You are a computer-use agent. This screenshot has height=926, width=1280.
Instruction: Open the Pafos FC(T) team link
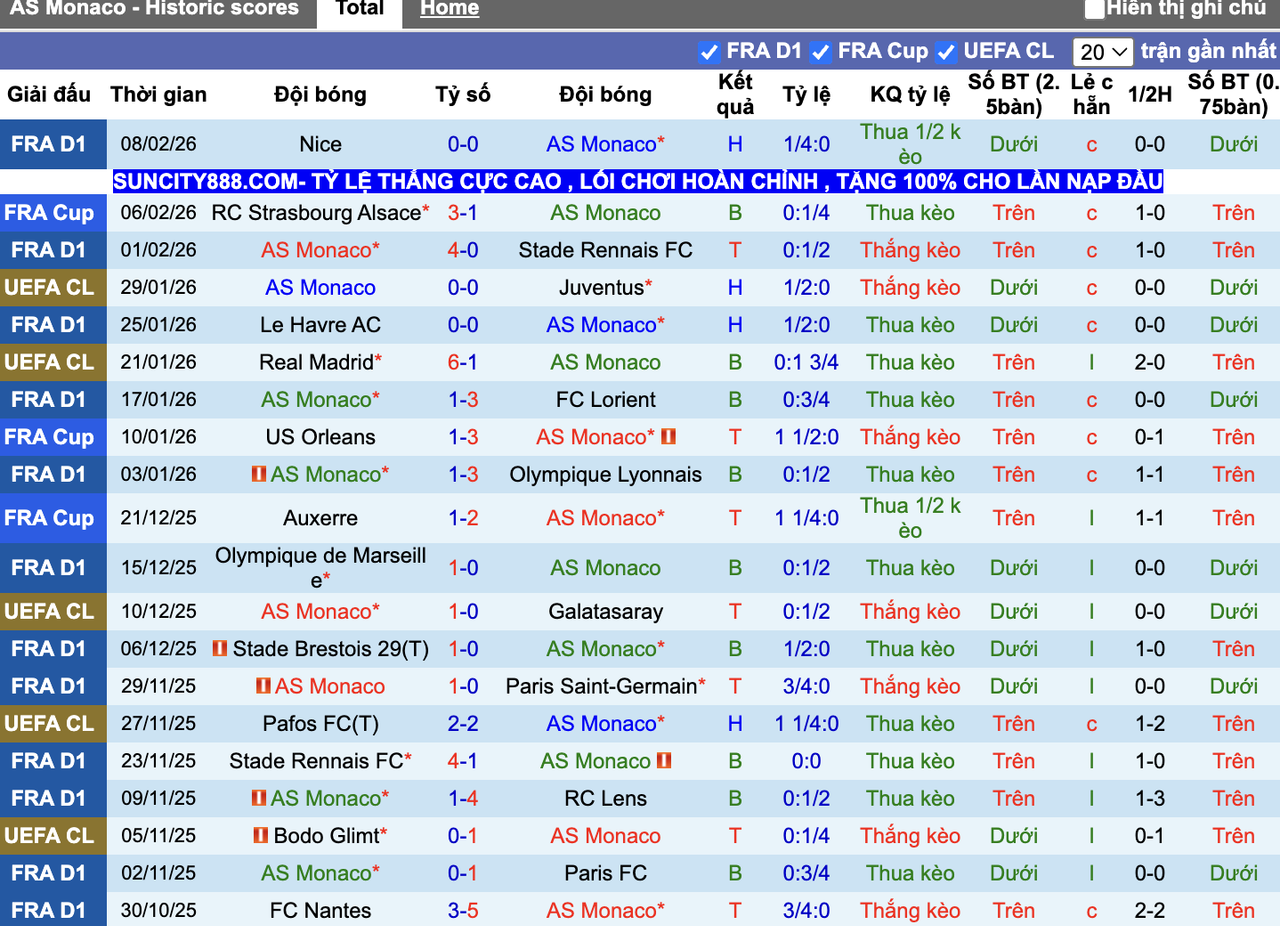coord(320,724)
